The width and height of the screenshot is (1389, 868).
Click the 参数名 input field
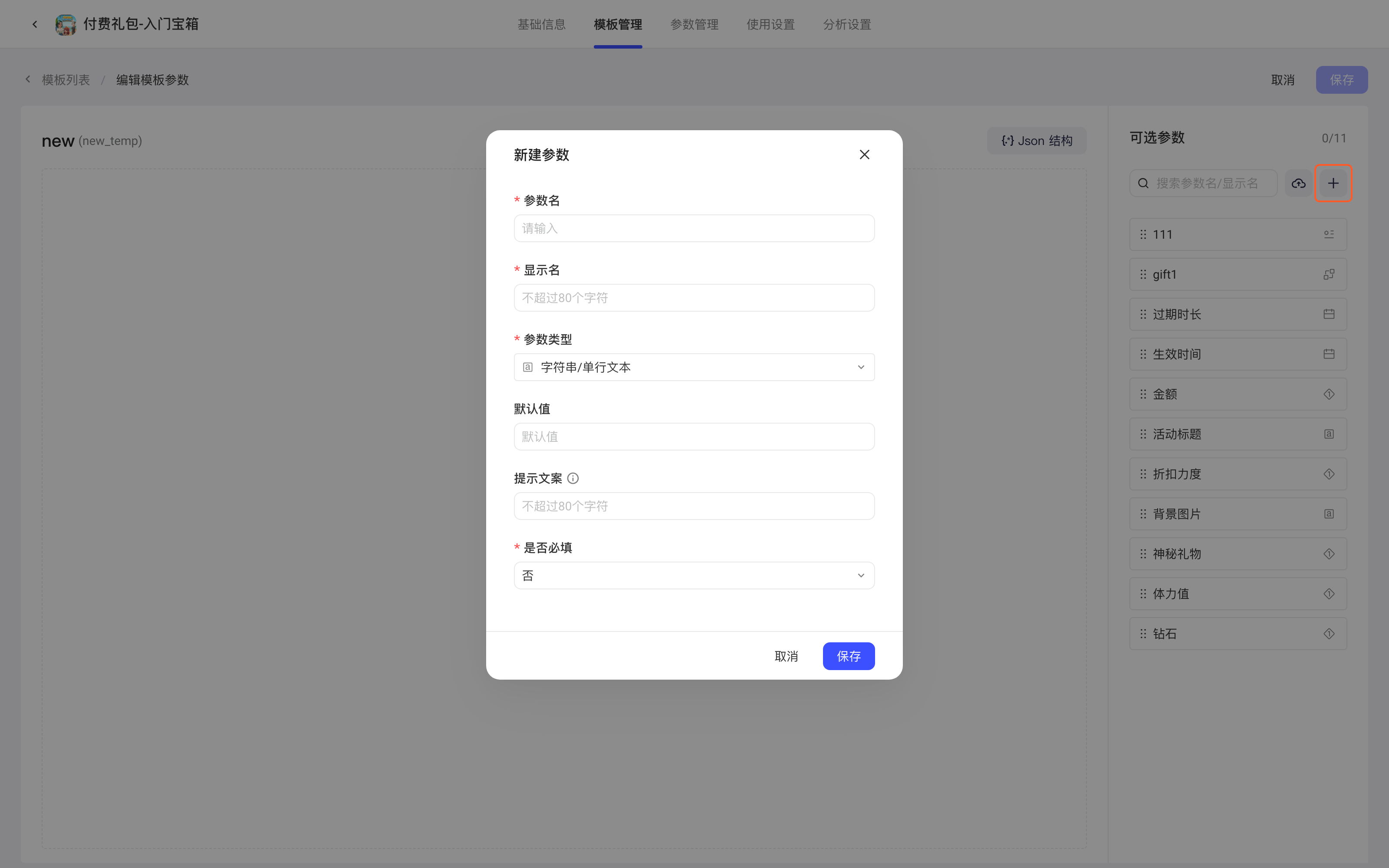point(694,228)
